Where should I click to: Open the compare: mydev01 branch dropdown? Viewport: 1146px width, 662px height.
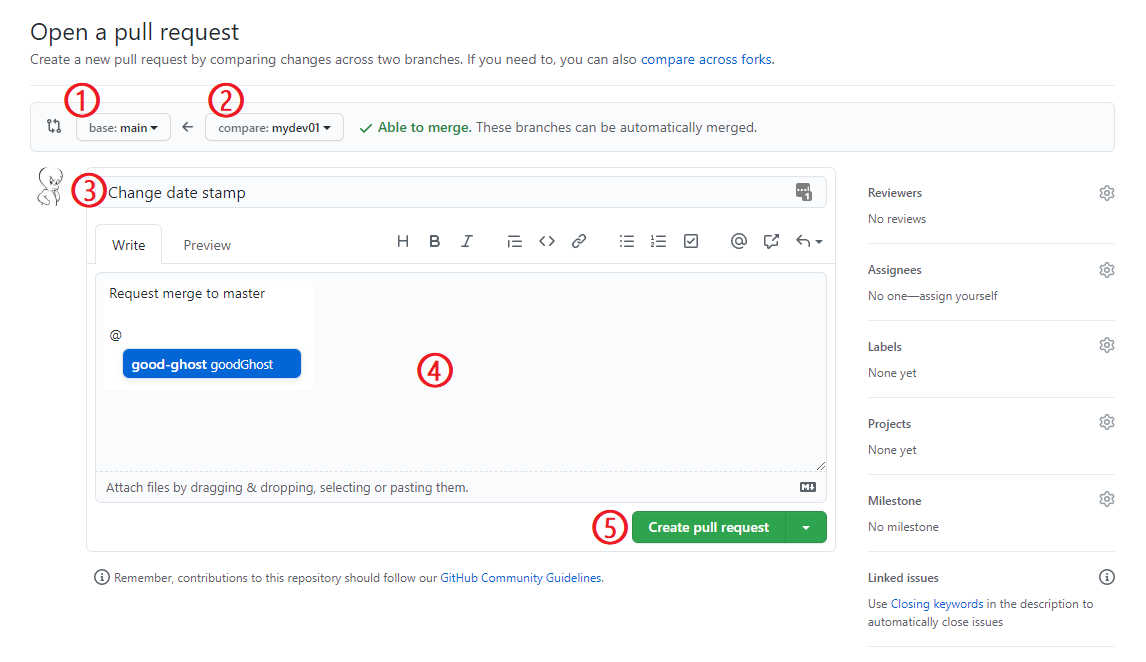pyautogui.click(x=274, y=127)
